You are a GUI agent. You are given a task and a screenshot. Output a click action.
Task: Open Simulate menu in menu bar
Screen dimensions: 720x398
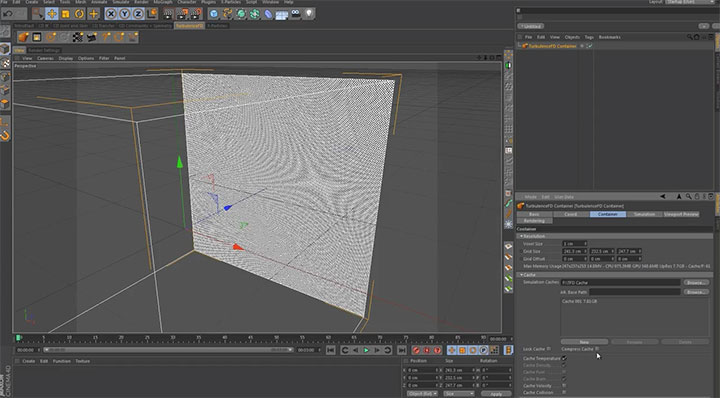[121, 2]
